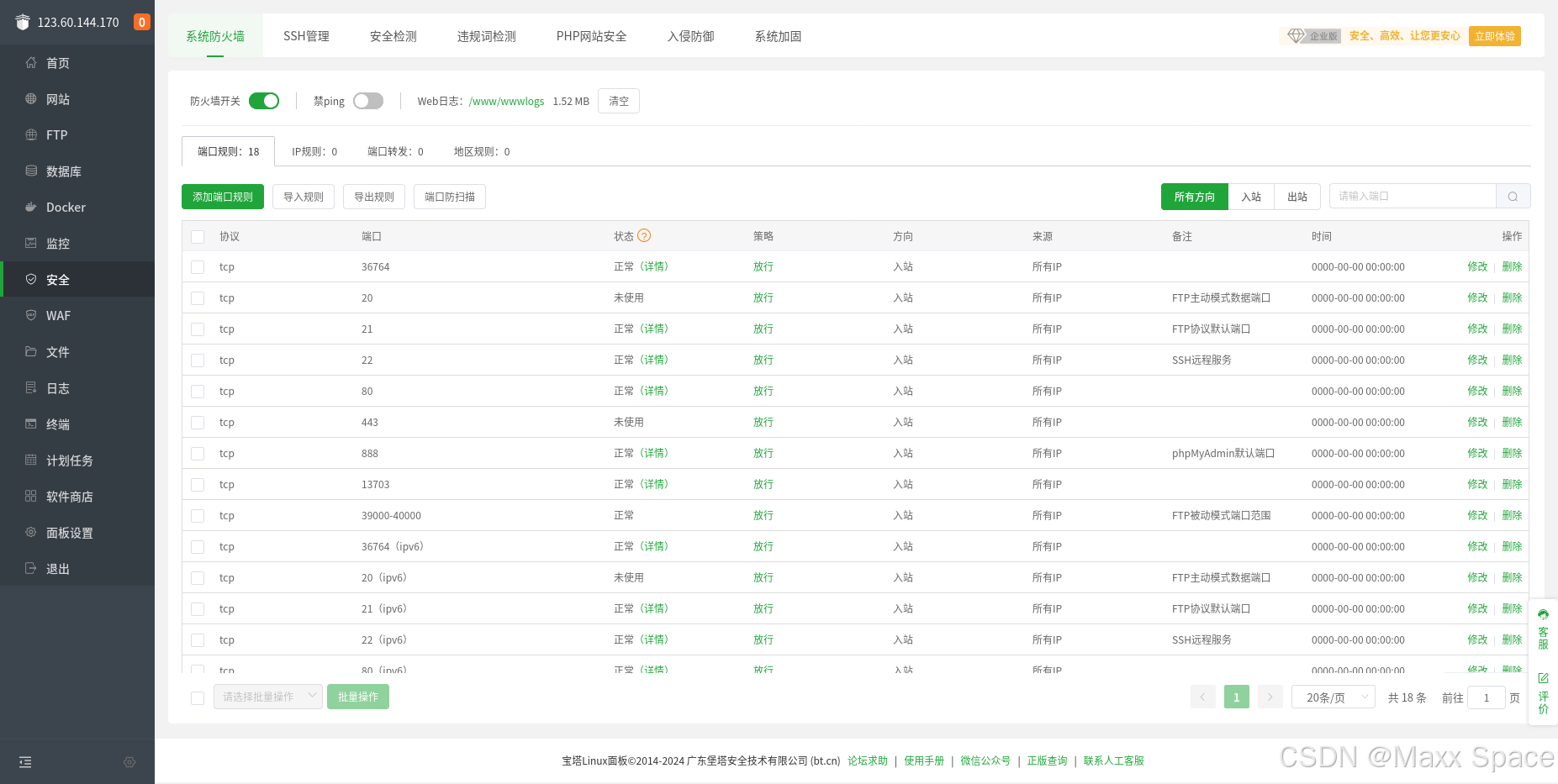This screenshot has width=1558, height=784.
Task: Click the port search magnifier icon
Action: tap(1513, 197)
